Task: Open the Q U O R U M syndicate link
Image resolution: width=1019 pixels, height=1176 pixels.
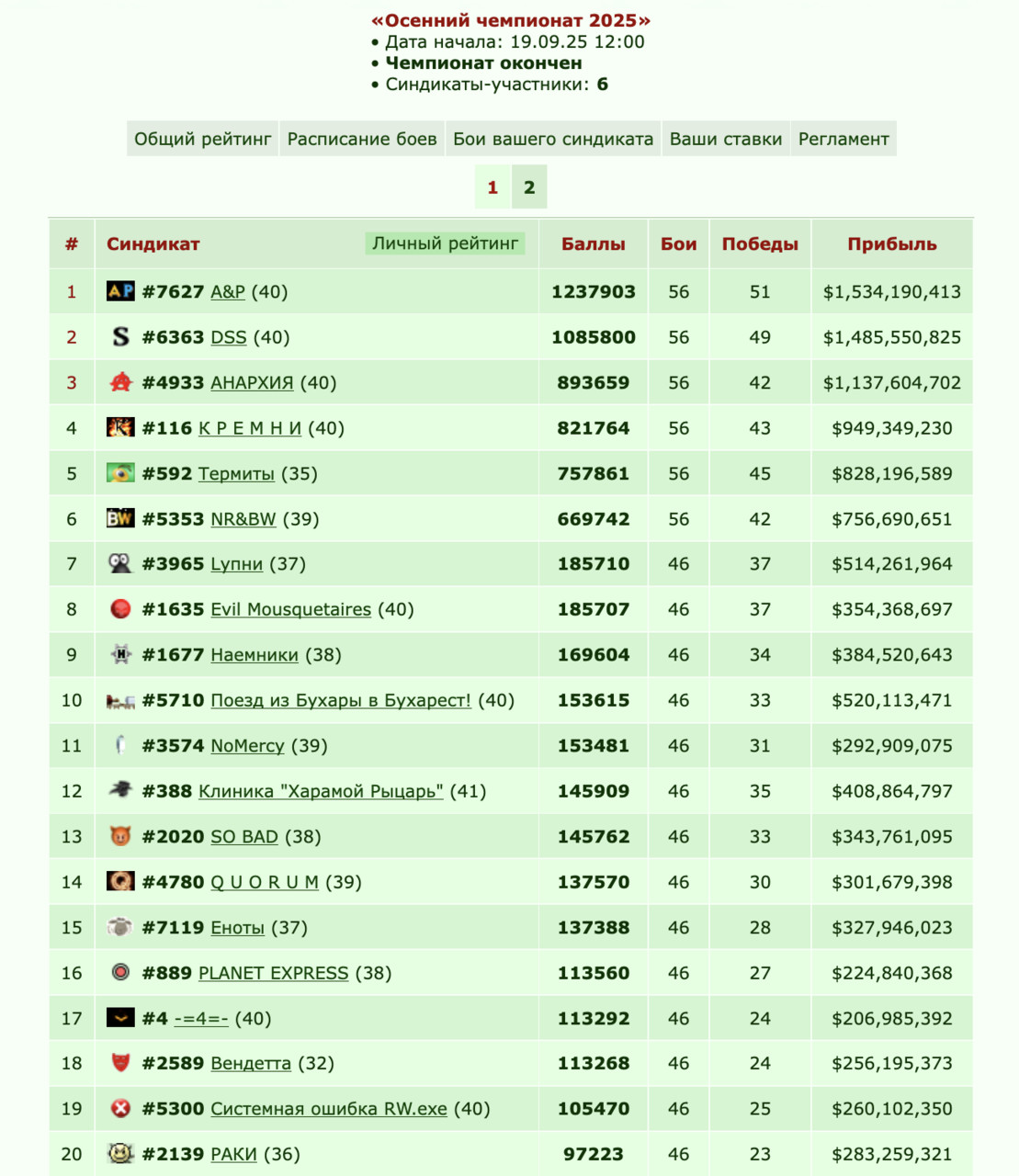Action: (265, 882)
